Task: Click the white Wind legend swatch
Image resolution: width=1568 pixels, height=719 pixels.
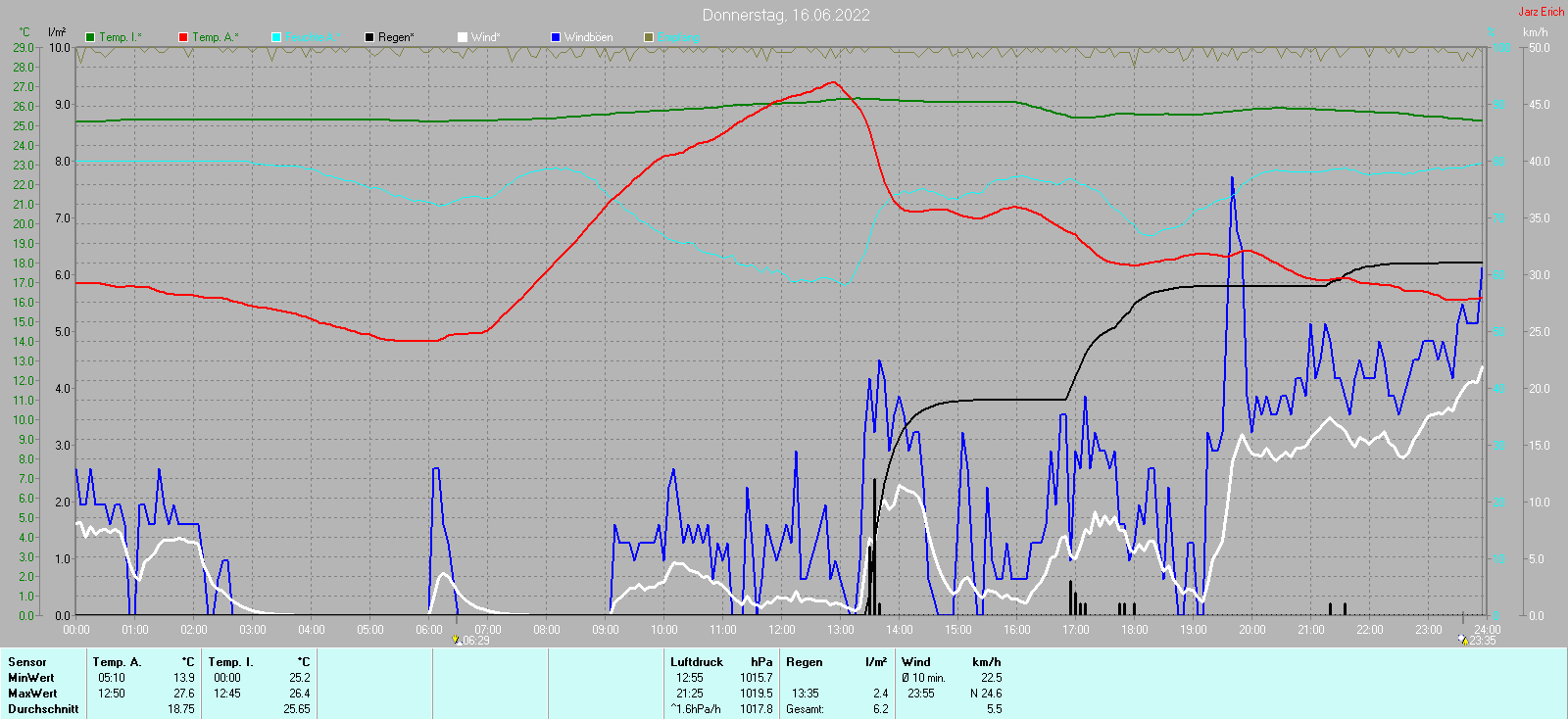Action: tap(463, 37)
